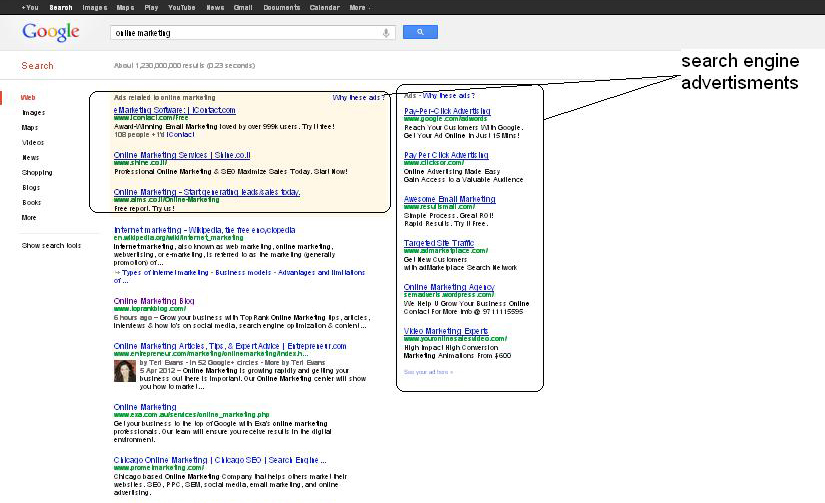Expand More in left sidebar filters
Image resolution: width=825 pixels, height=503 pixels.
pyautogui.click(x=29, y=217)
